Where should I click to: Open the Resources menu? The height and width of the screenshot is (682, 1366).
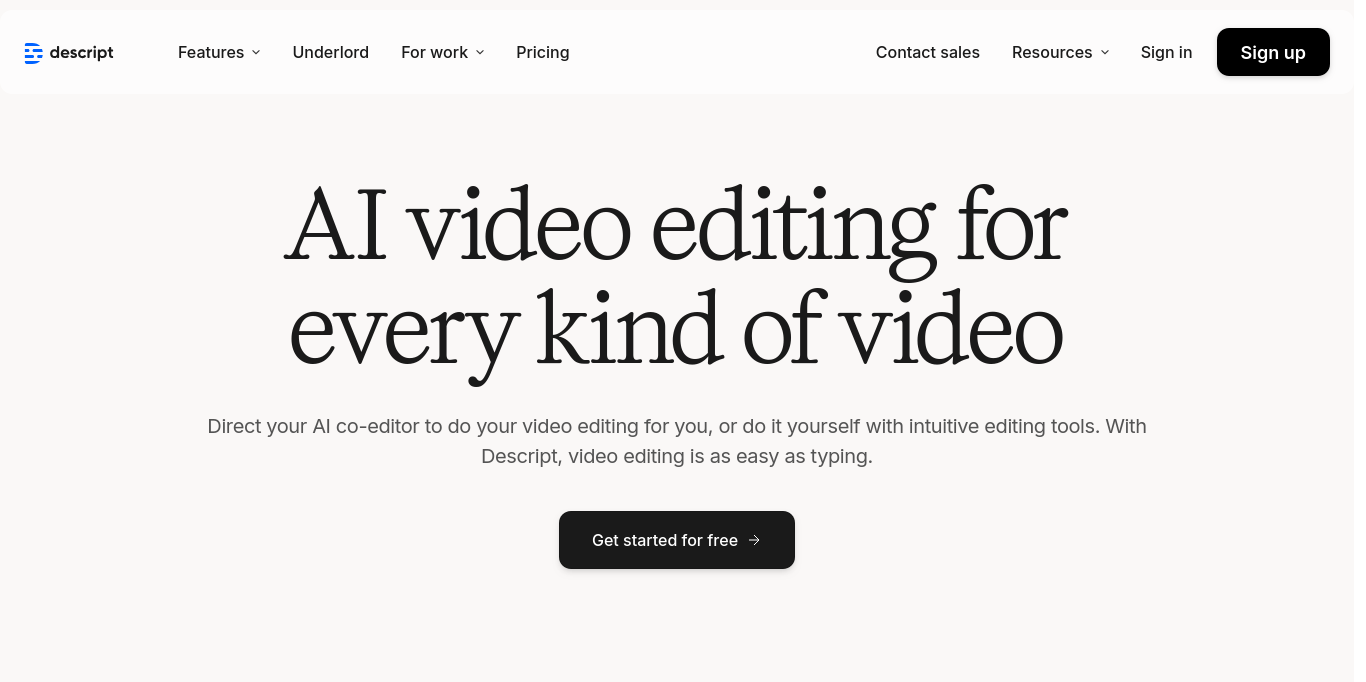1051,53
